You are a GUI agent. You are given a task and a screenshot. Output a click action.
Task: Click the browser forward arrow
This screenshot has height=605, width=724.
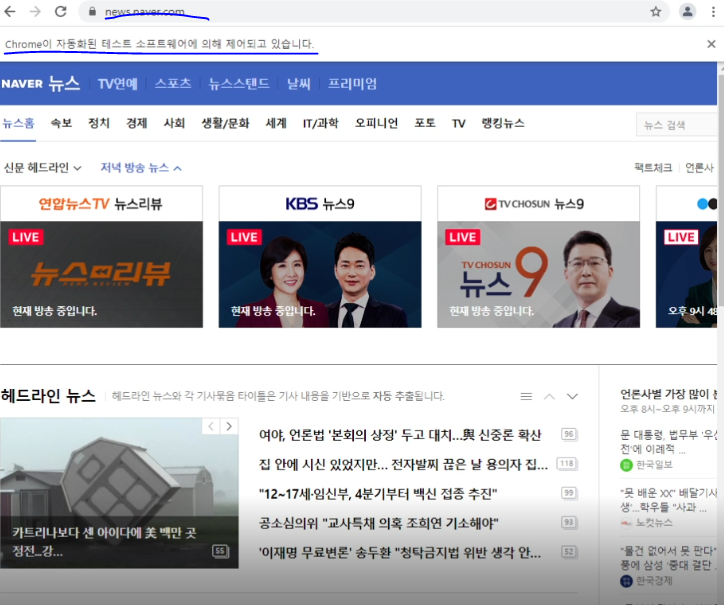pyautogui.click(x=35, y=12)
